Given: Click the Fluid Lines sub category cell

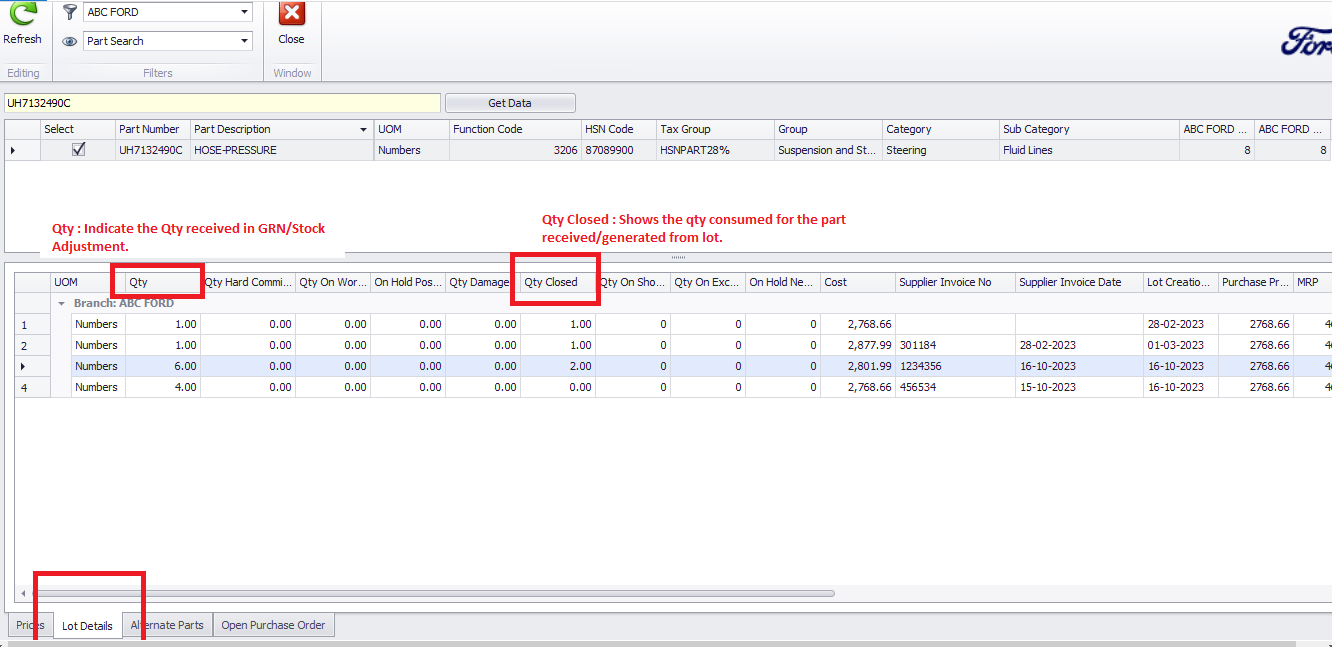Looking at the screenshot, I should tap(1089, 150).
